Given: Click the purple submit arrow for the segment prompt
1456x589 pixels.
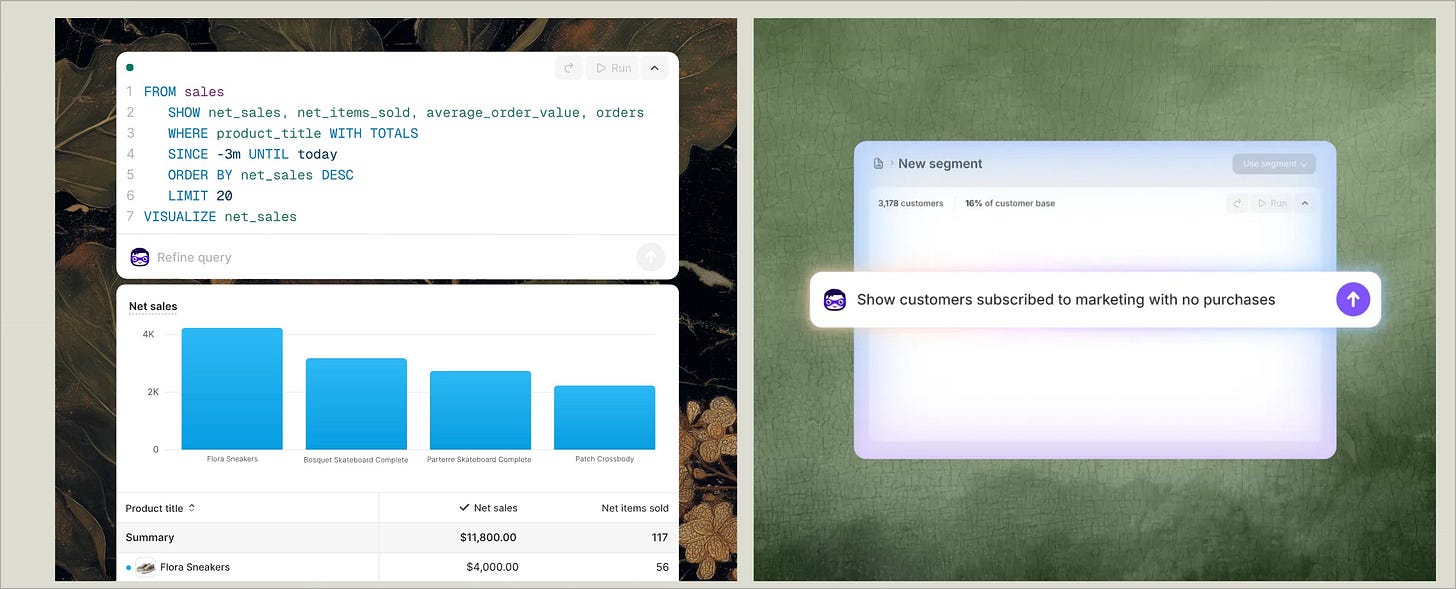Looking at the screenshot, I should [1353, 299].
